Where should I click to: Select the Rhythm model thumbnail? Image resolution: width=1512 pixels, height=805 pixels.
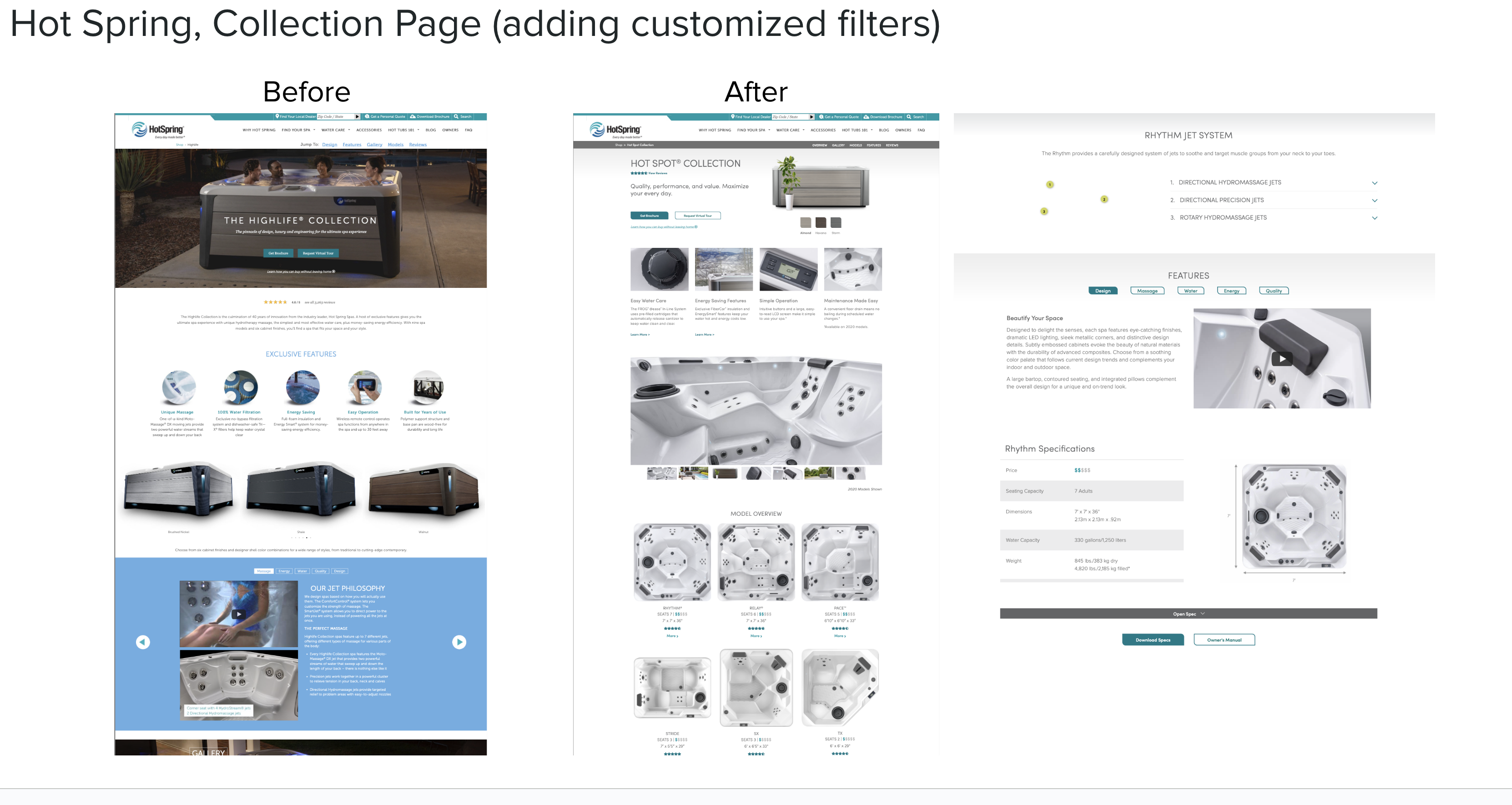pos(672,562)
